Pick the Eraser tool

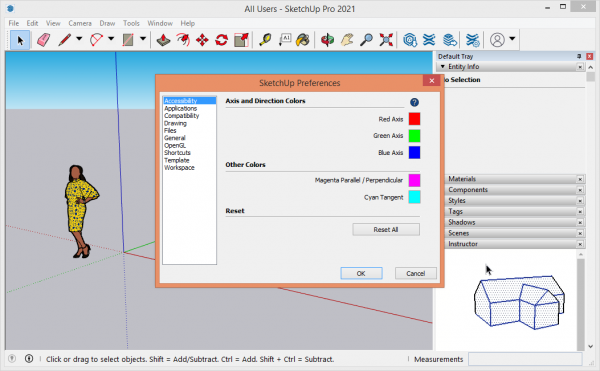tap(43, 40)
